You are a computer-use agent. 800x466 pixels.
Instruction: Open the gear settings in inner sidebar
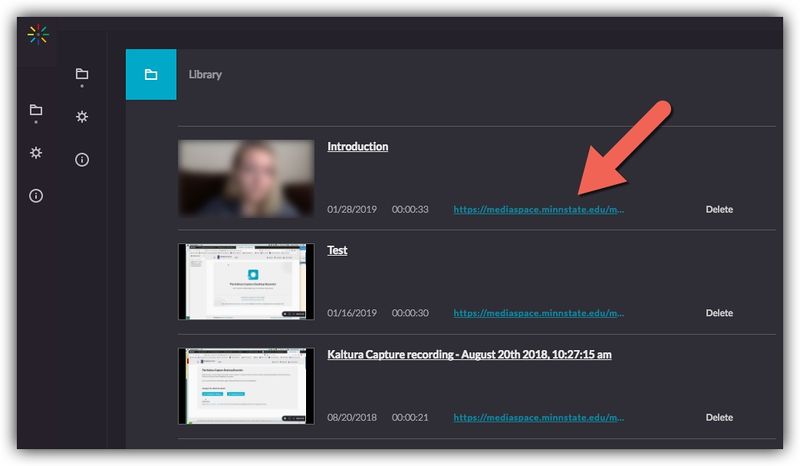tap(82, 117)
